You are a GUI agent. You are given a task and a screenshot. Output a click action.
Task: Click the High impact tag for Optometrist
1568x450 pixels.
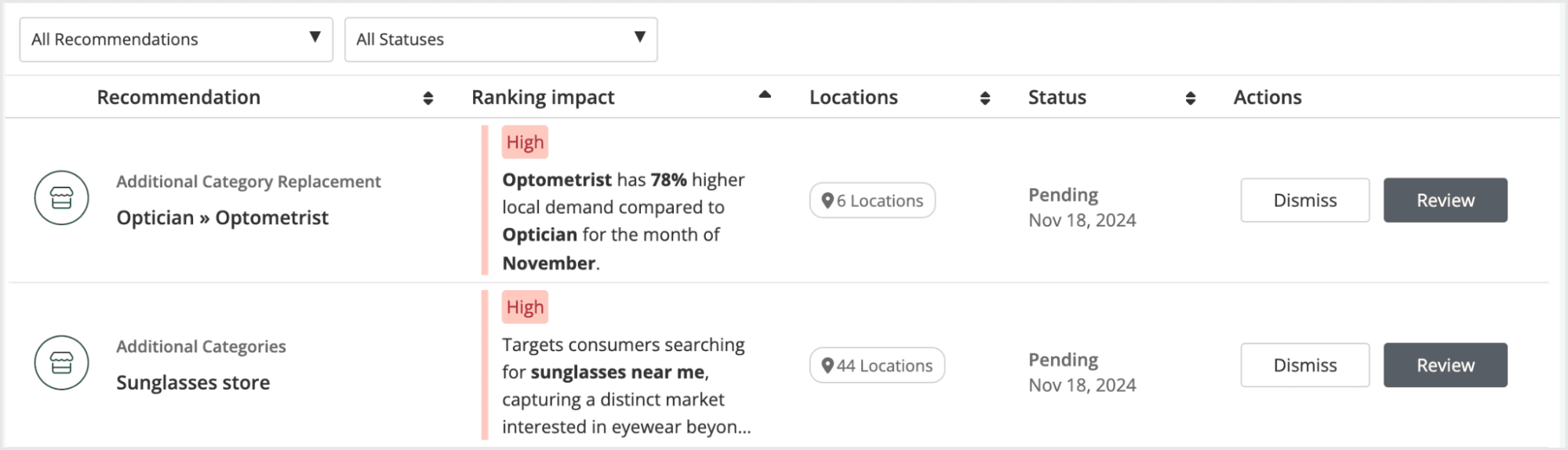pyautogui.click(x=525, y=143)
